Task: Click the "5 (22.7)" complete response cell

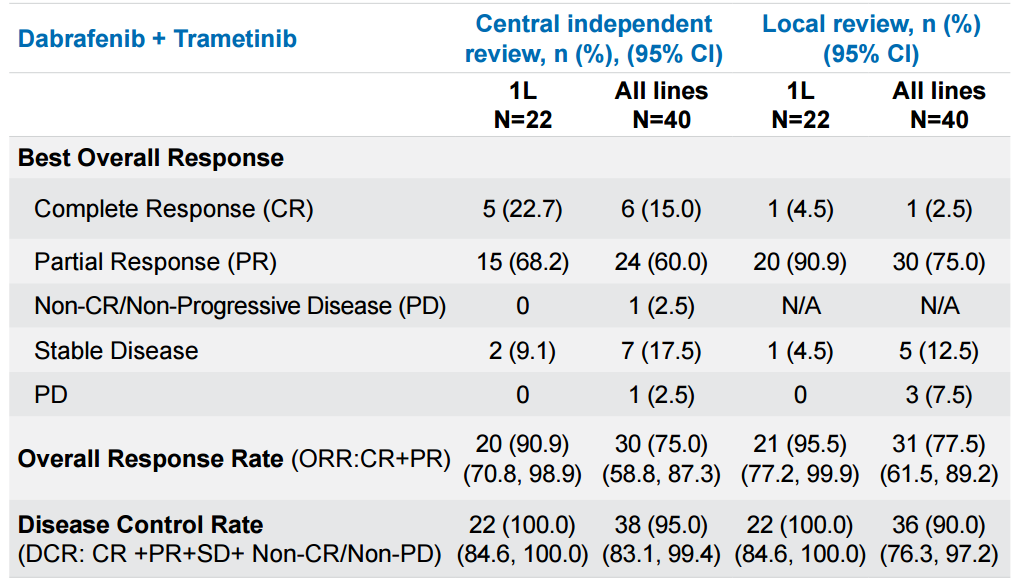Action: point(522,209)
